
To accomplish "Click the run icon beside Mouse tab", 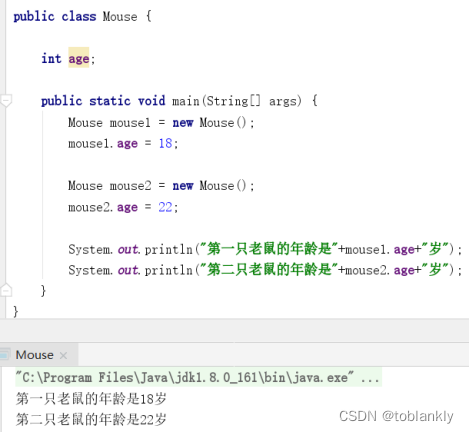I will pos(4,355).
